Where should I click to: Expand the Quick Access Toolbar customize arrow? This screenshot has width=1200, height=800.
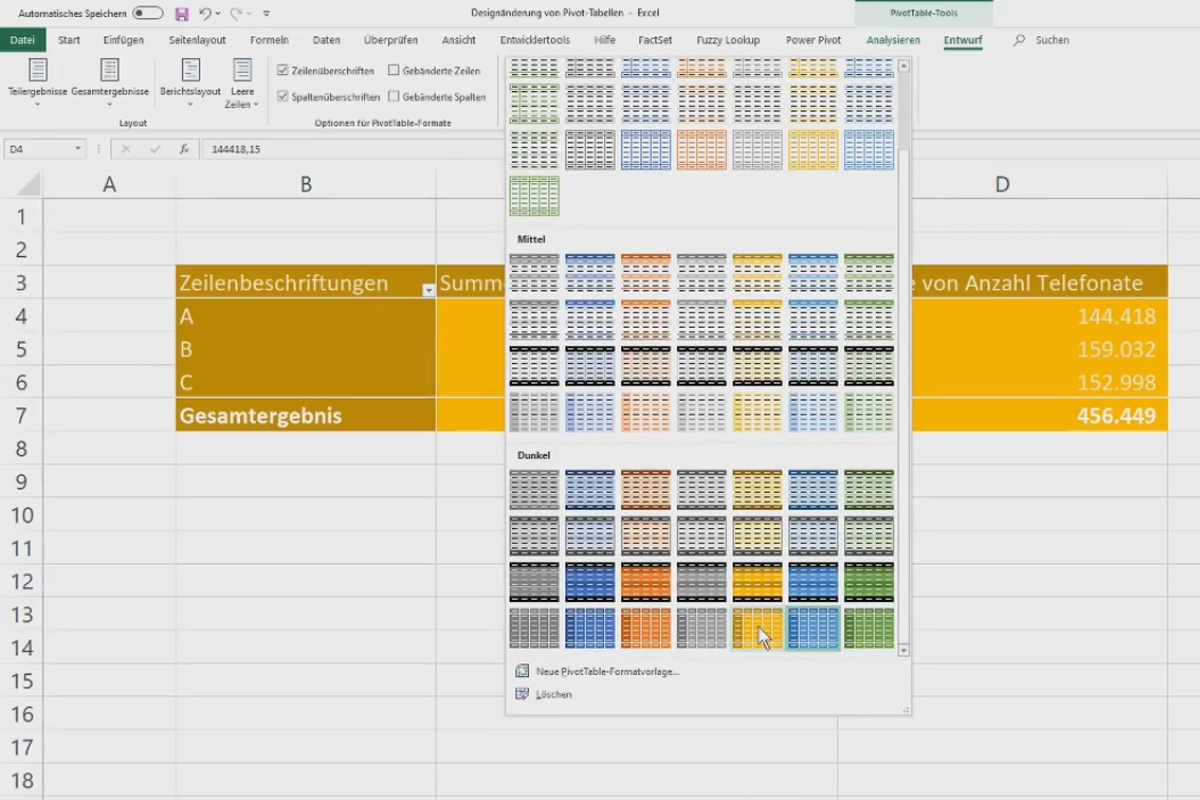pyautogui.click(x=266, y=14)
